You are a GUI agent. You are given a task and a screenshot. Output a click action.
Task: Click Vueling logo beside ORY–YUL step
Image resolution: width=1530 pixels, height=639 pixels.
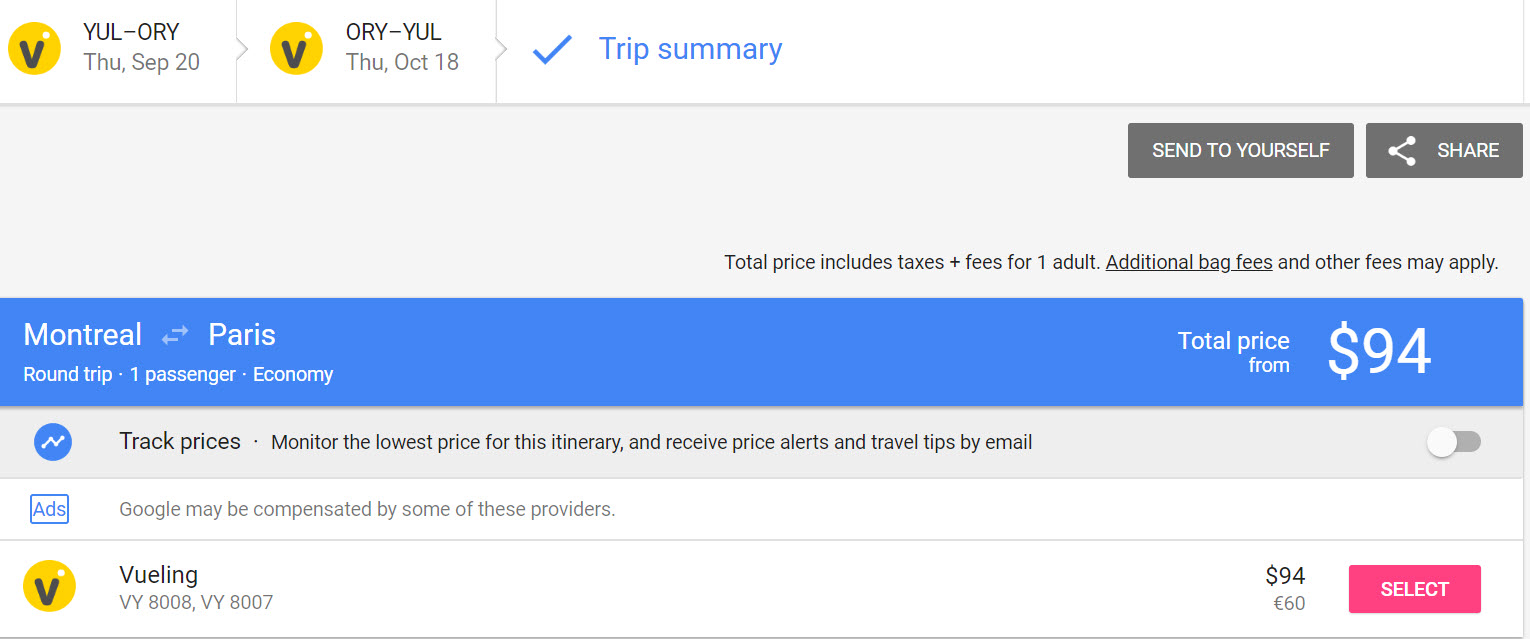tap(296, 49)
